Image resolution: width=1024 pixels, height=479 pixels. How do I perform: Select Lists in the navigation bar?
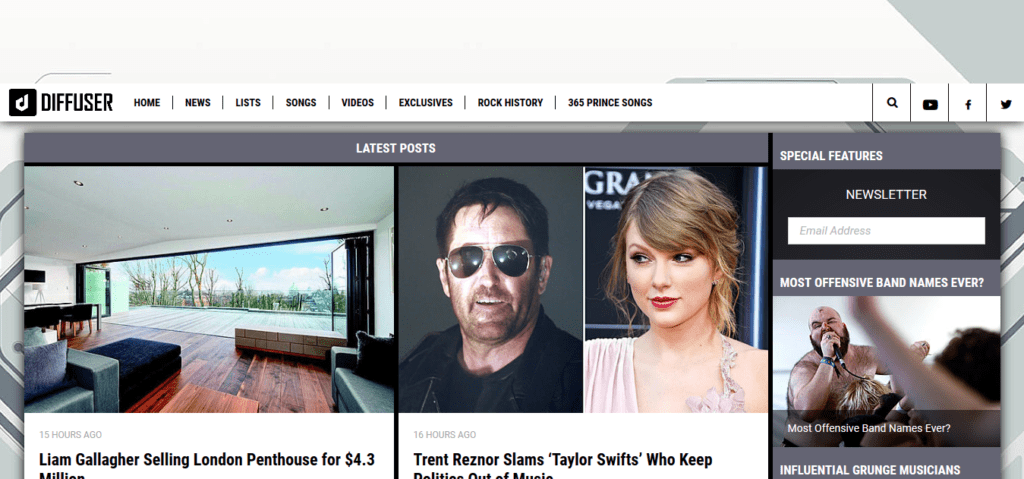pyautogui.click(x=248, y=103)
